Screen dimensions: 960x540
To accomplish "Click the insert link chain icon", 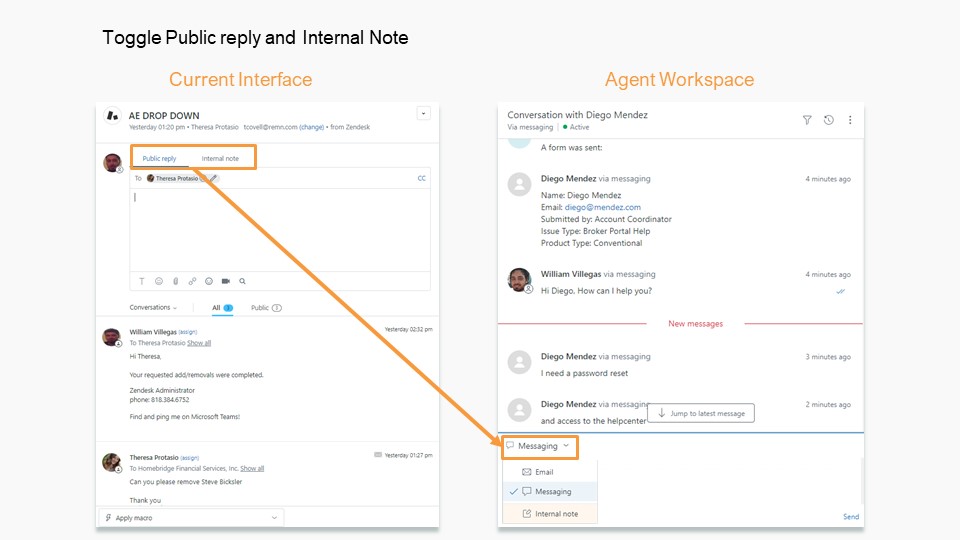I will [192, 281].
